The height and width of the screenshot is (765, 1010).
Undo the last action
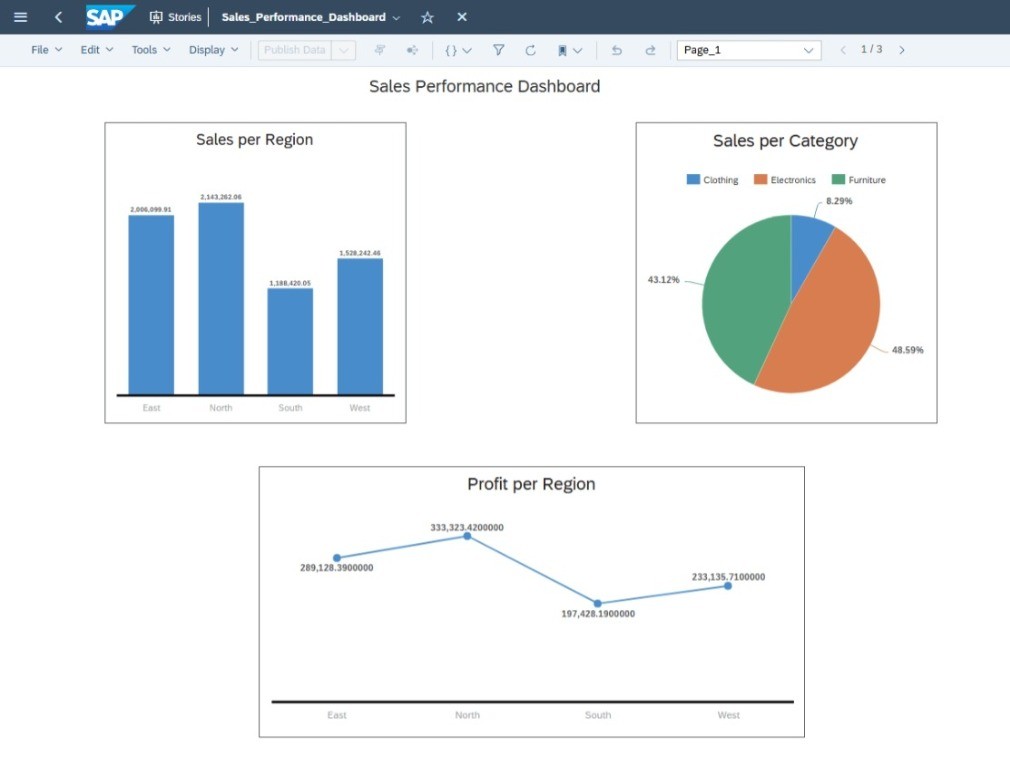[x=616, y=50]
